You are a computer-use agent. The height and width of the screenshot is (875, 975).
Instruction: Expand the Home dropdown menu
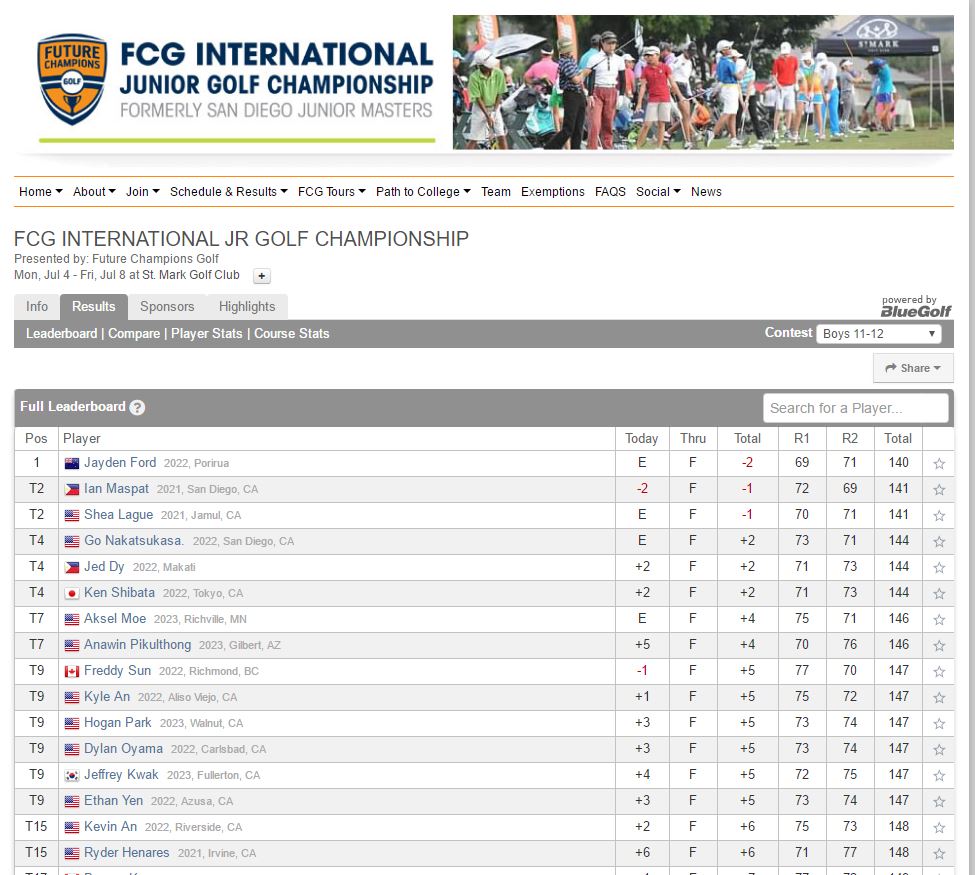click(40, 192)
